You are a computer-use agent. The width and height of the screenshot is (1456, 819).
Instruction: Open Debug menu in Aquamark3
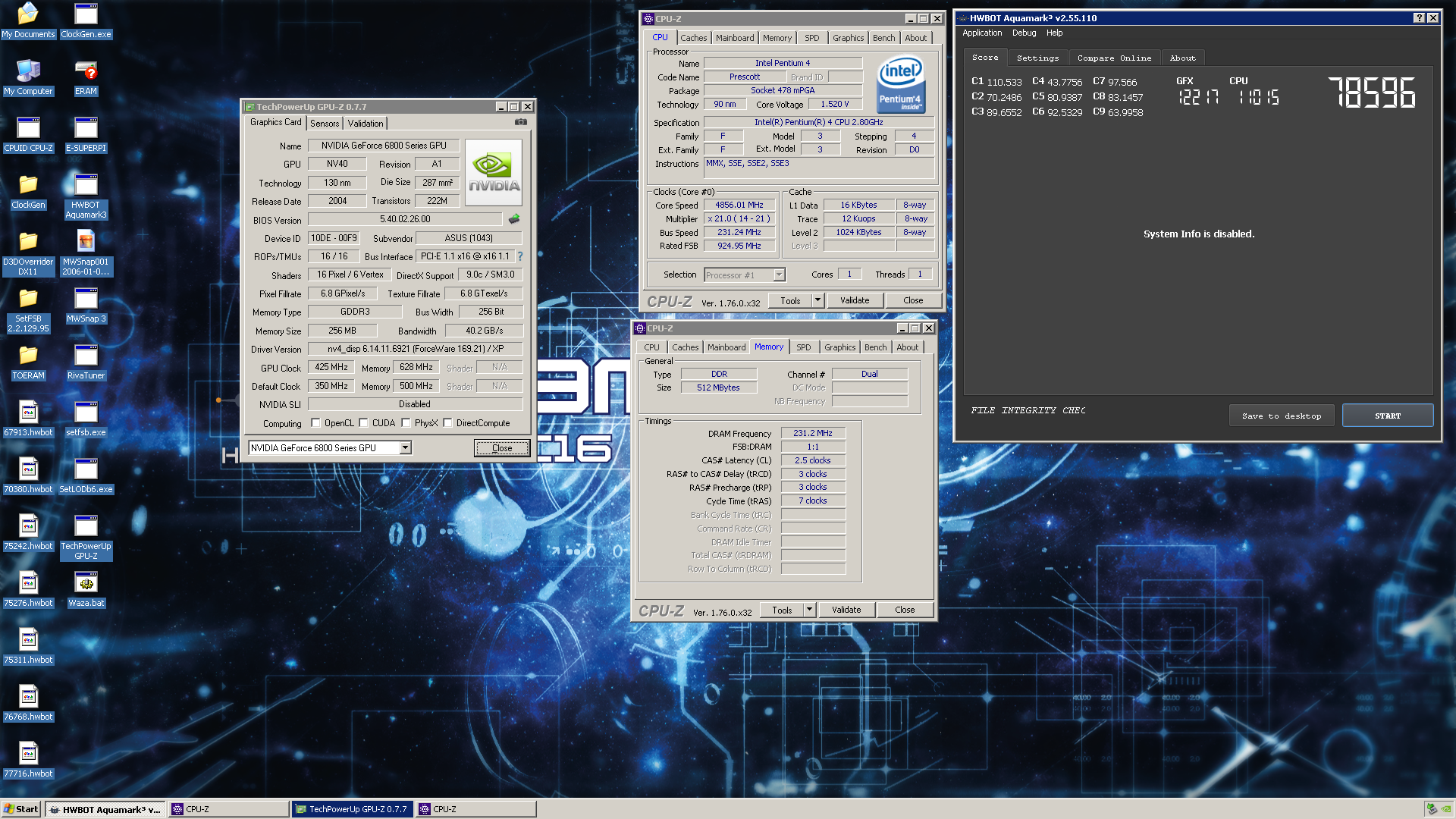pos(1024,33)
